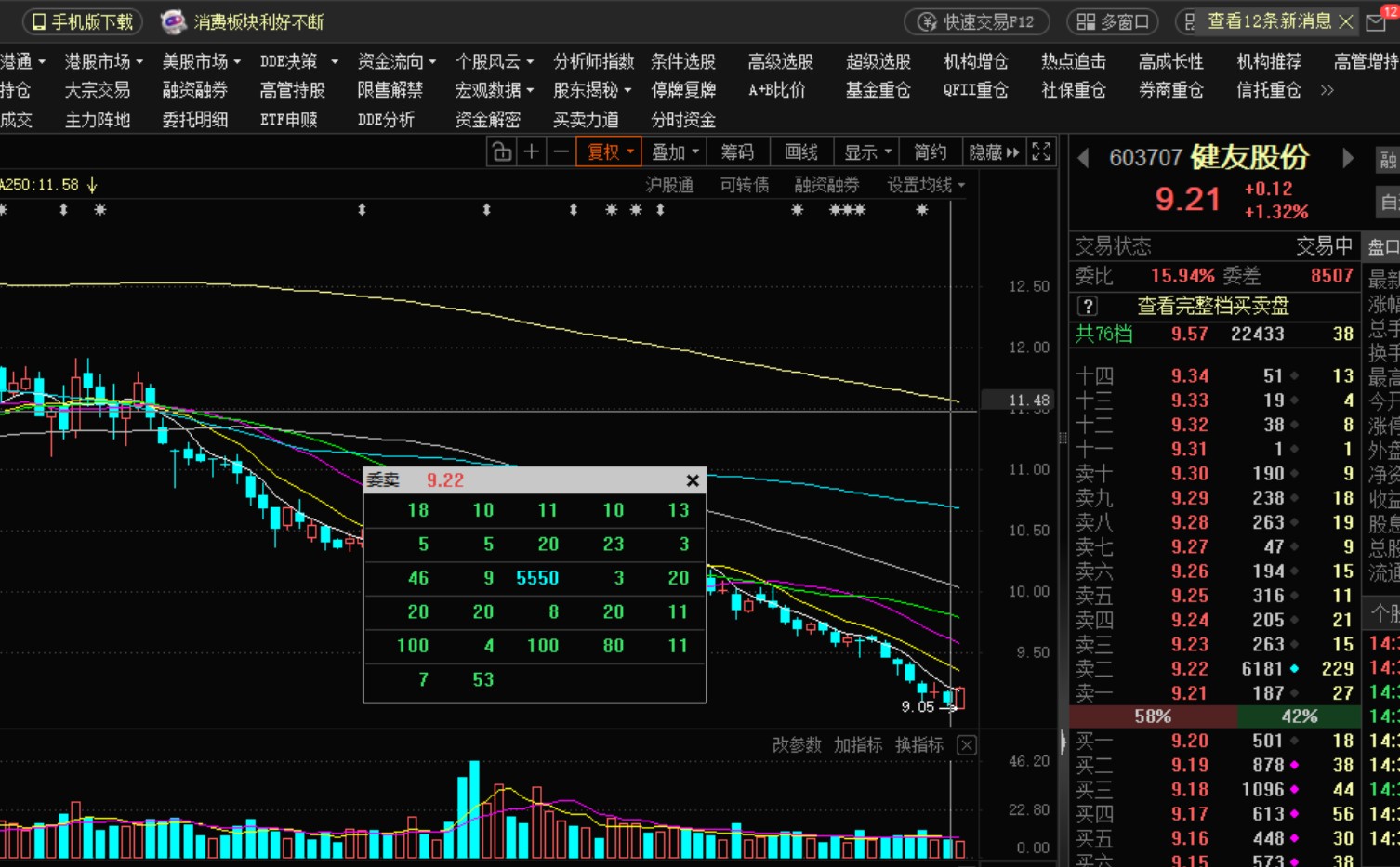Screen dimensions: 1400x867
Task: Click the MA250 down arrow indicator
Action: pos(92,185)
